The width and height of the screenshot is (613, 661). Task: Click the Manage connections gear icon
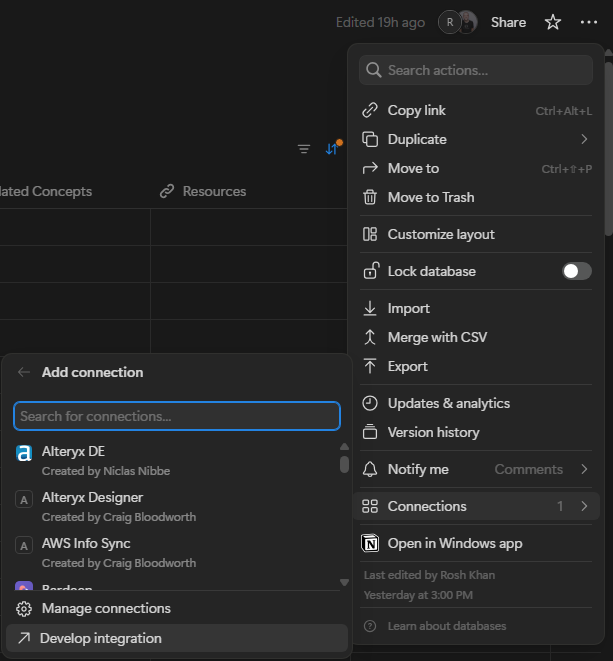tap(24, 609)
